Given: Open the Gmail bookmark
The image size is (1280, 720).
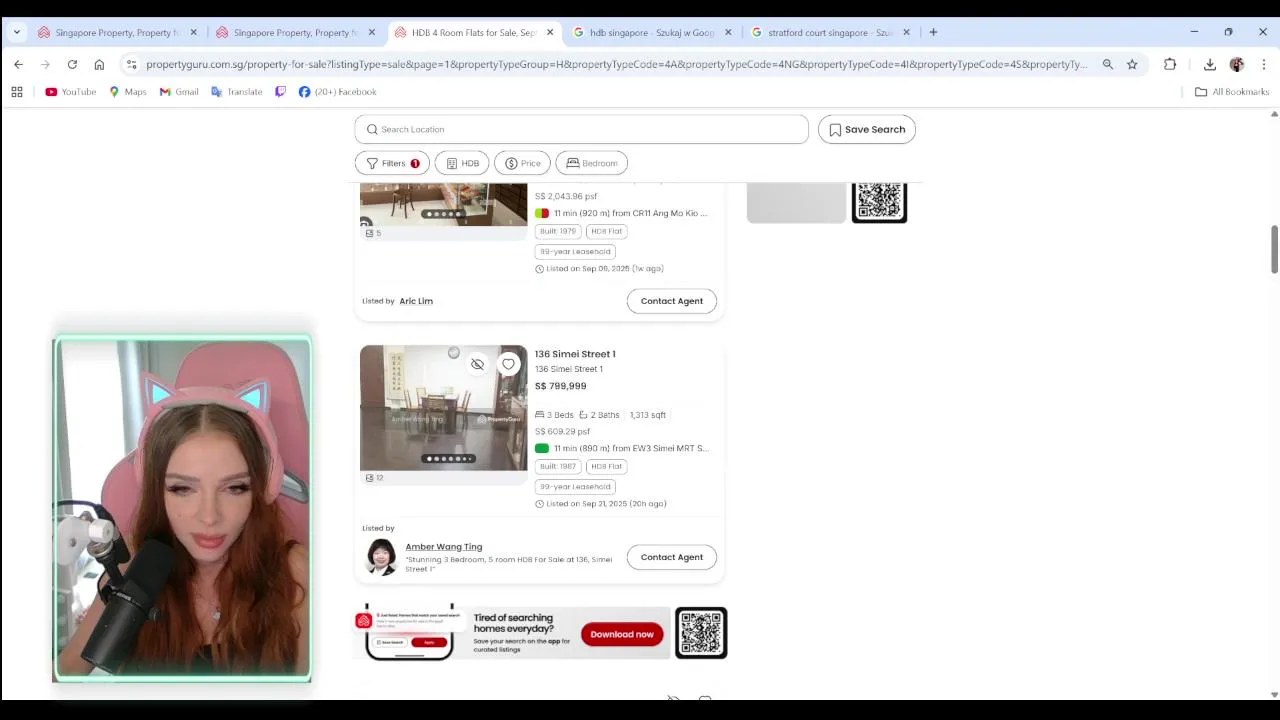Looking at the screenshot, I should pos(179,92).
